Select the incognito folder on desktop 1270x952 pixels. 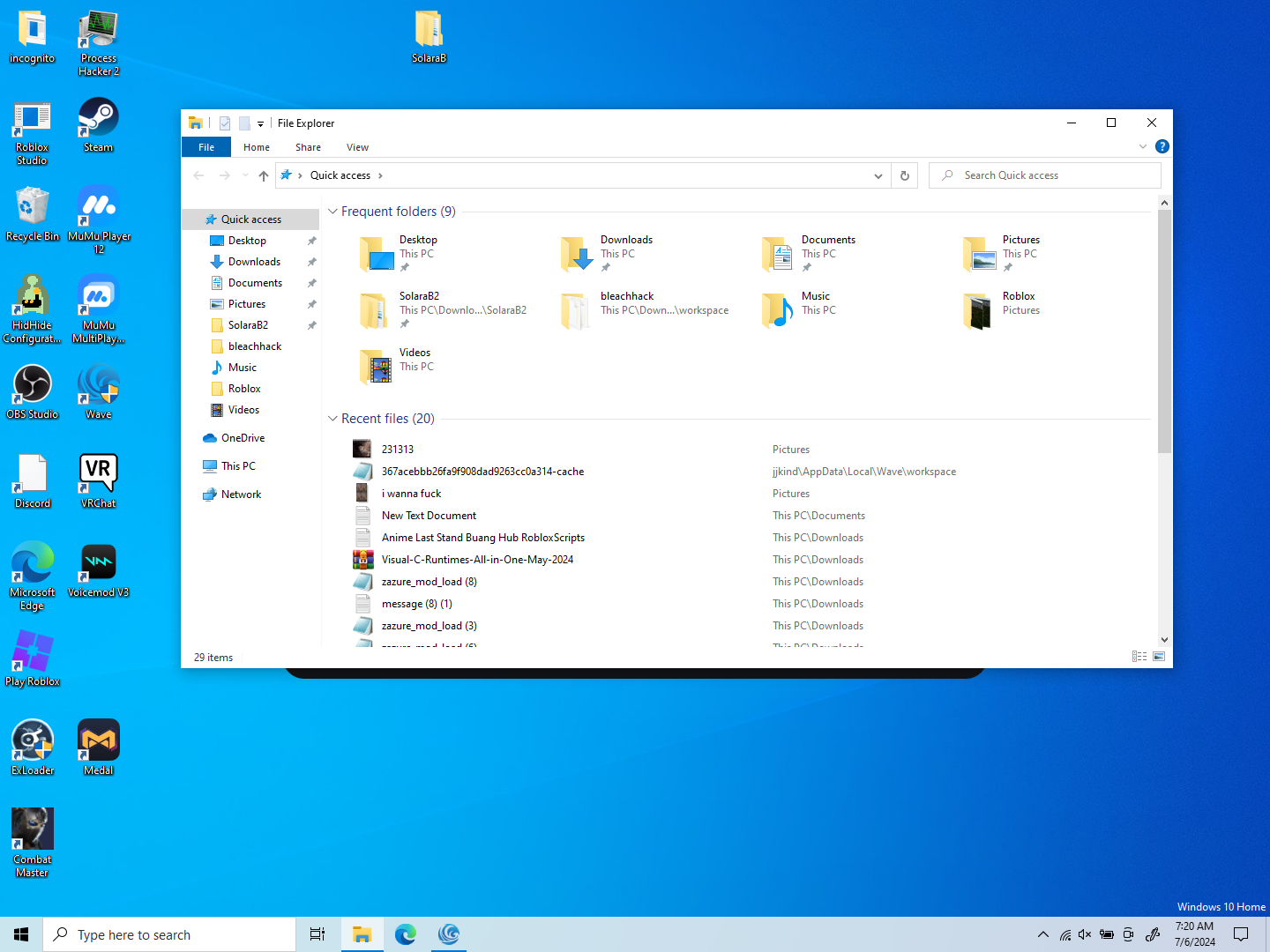point(33,37)
